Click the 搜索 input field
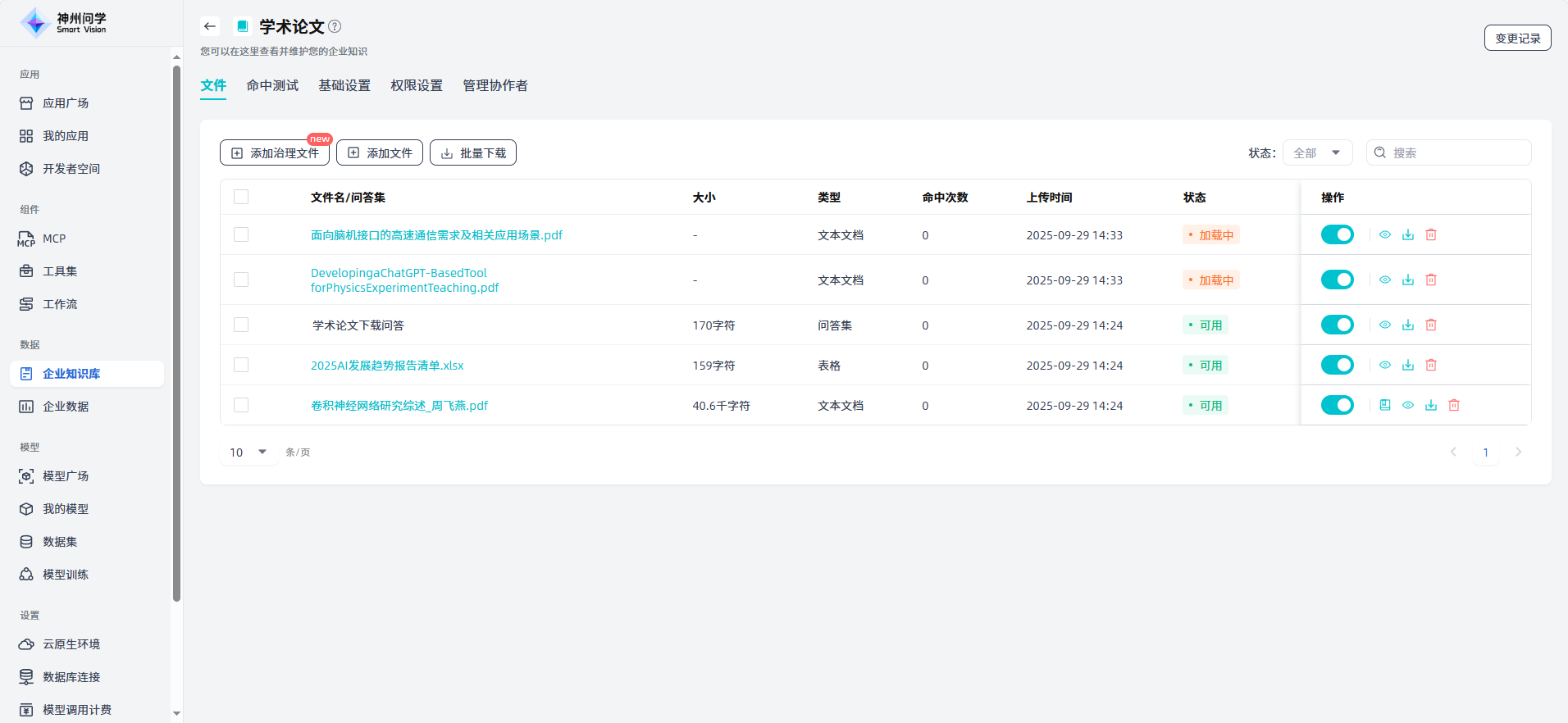 click(1456, 152)
